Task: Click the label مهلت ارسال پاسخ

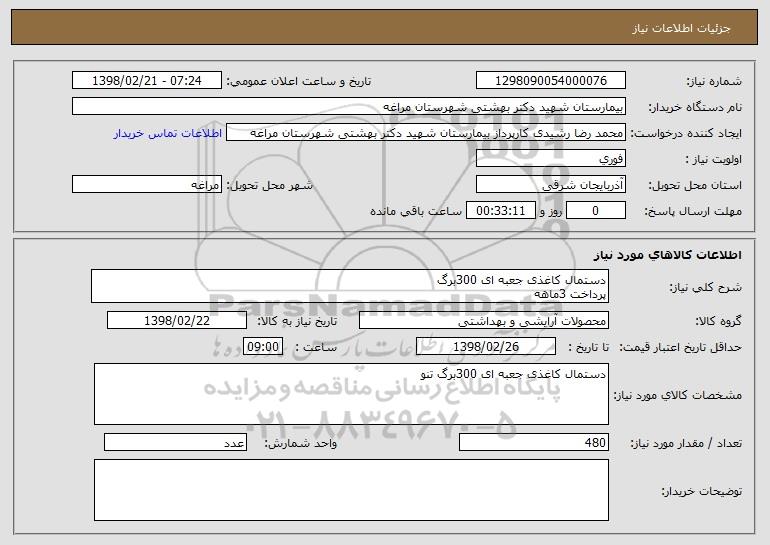Action: pos(693,212)
